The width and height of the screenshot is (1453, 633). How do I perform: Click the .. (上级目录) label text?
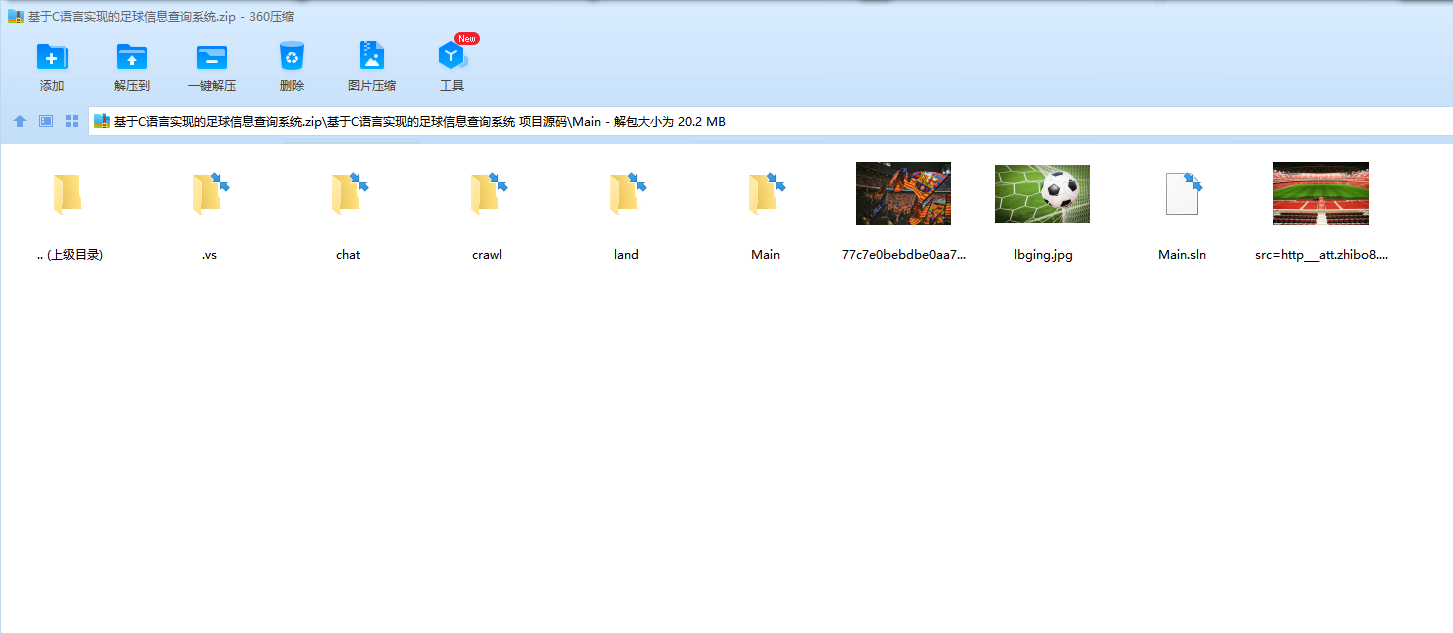(70, 255)
